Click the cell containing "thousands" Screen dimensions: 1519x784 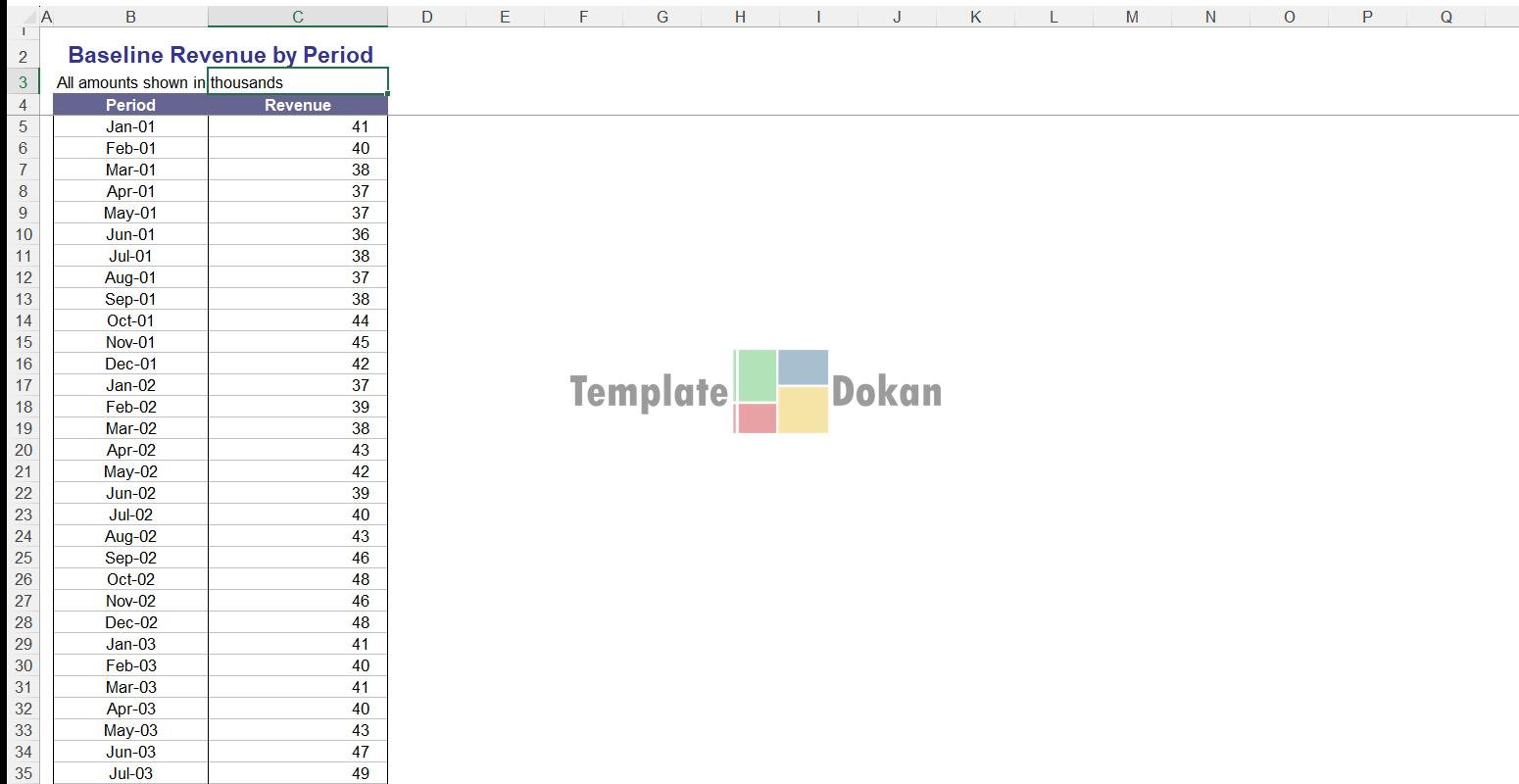(297, 82)
